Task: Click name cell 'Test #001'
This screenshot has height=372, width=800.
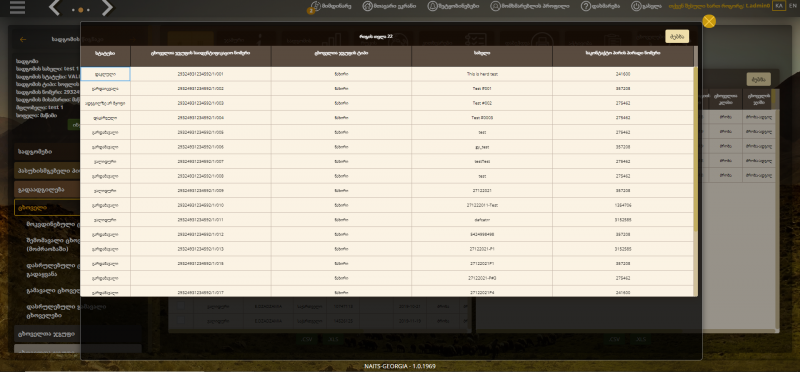Action: pyautogui.click(x=482, y=88)
